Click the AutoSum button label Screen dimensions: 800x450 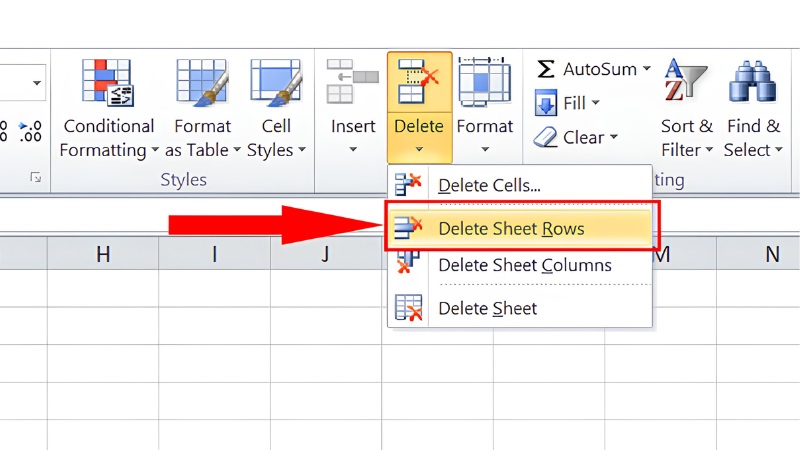point(599,69)
